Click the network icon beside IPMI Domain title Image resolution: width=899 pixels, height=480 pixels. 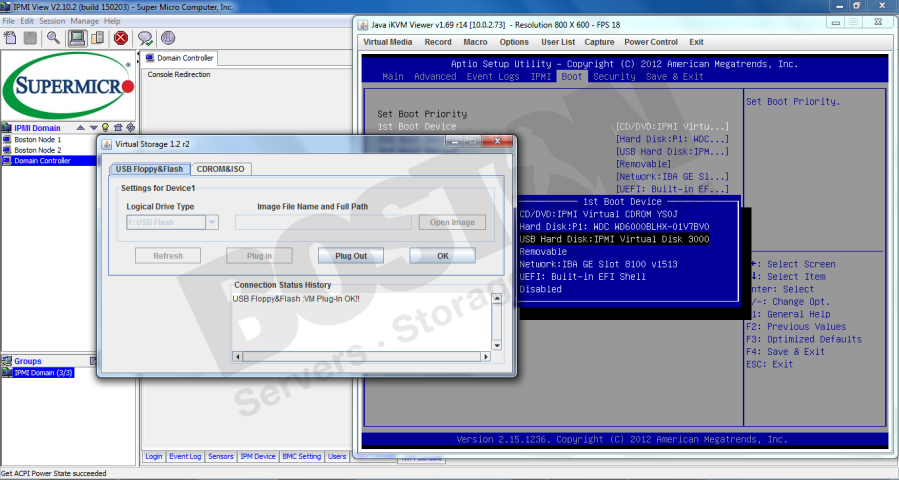point(7,128)
